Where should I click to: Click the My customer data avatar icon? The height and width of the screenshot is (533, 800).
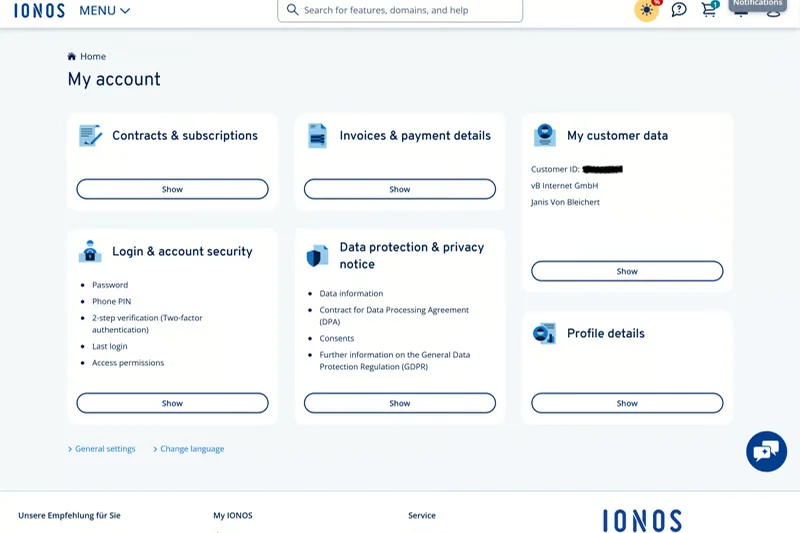pyautogui.click(x=544, y=135)
